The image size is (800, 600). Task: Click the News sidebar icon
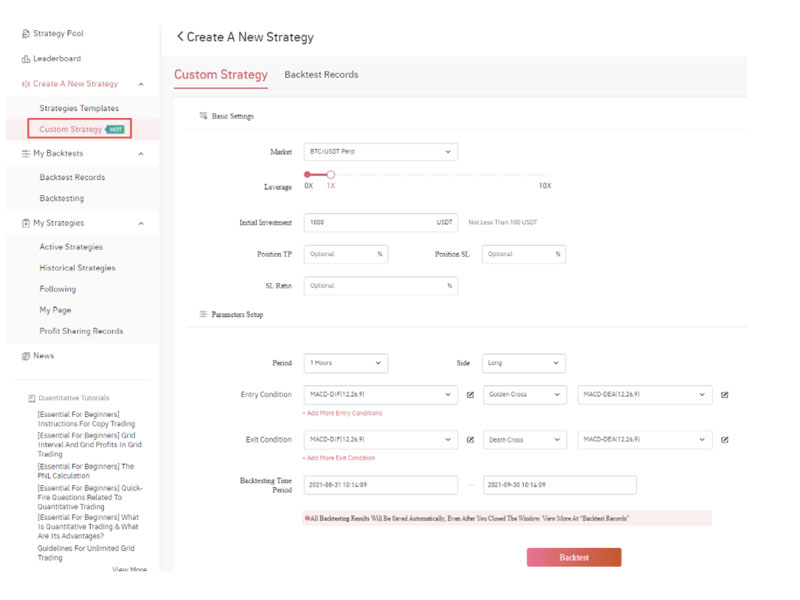(26, 356)
